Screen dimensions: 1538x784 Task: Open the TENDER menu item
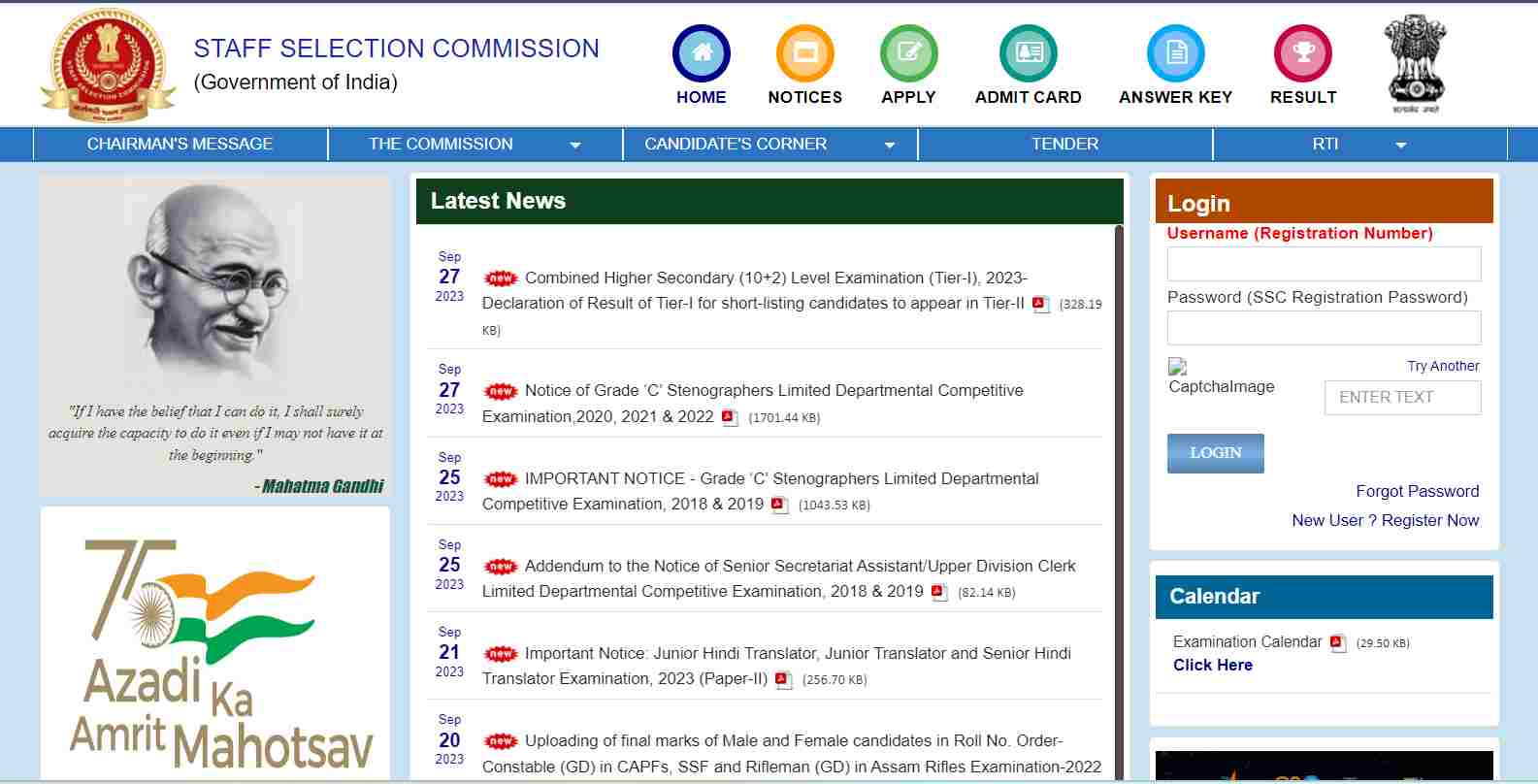[x=1064, y=145]
